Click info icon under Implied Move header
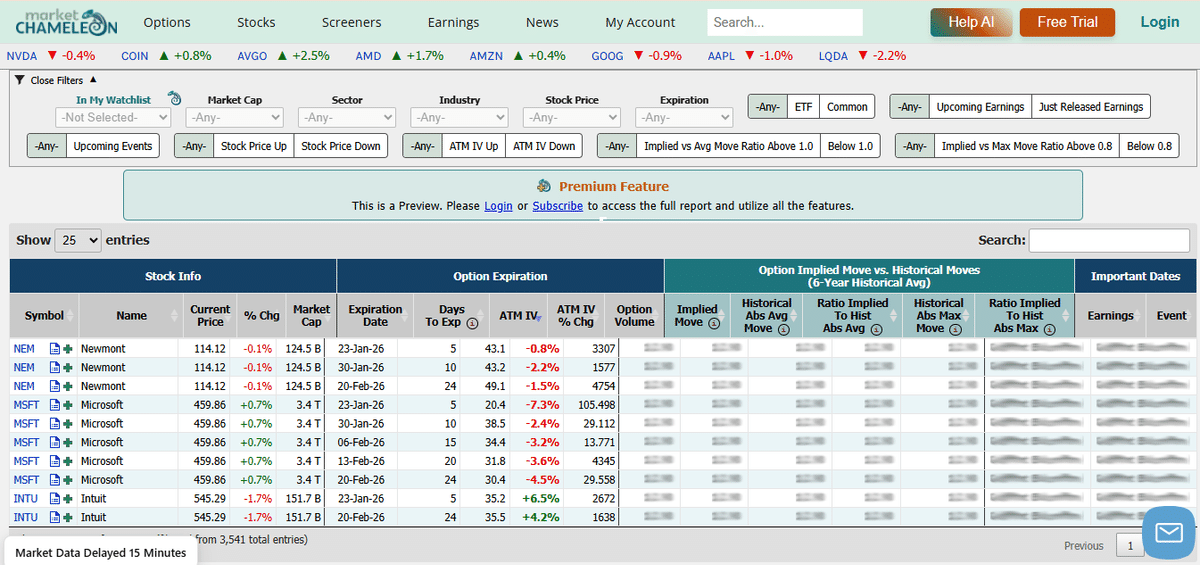Screen dimensions: 1200x565 pos(713,323)
